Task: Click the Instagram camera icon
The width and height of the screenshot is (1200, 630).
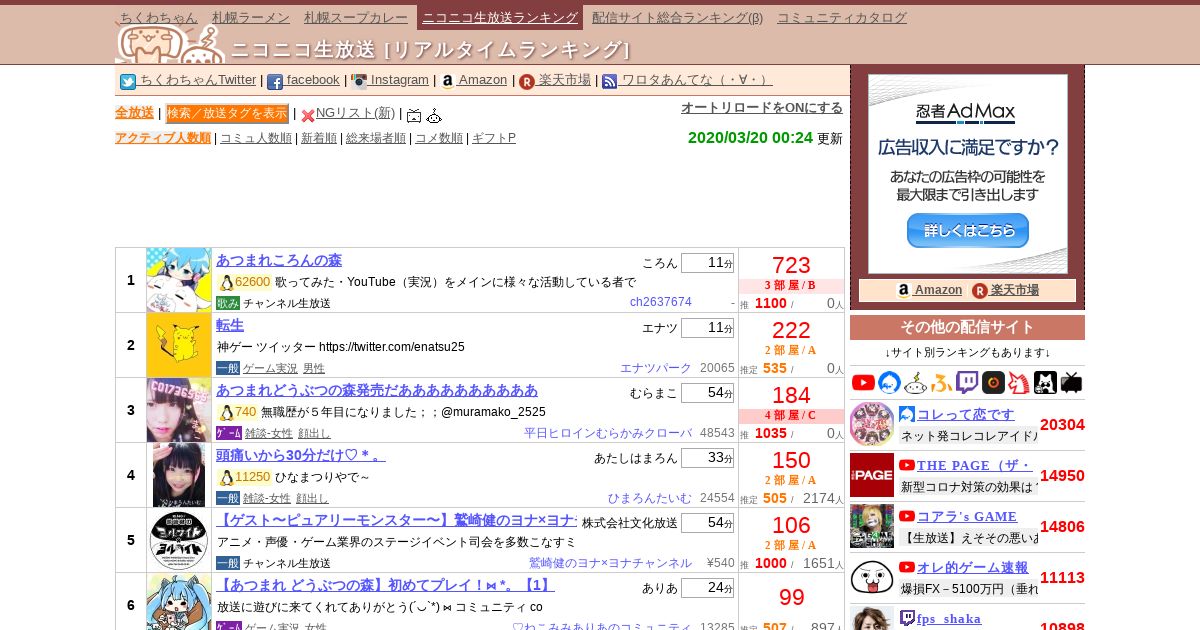Action: tap(359, 82)
